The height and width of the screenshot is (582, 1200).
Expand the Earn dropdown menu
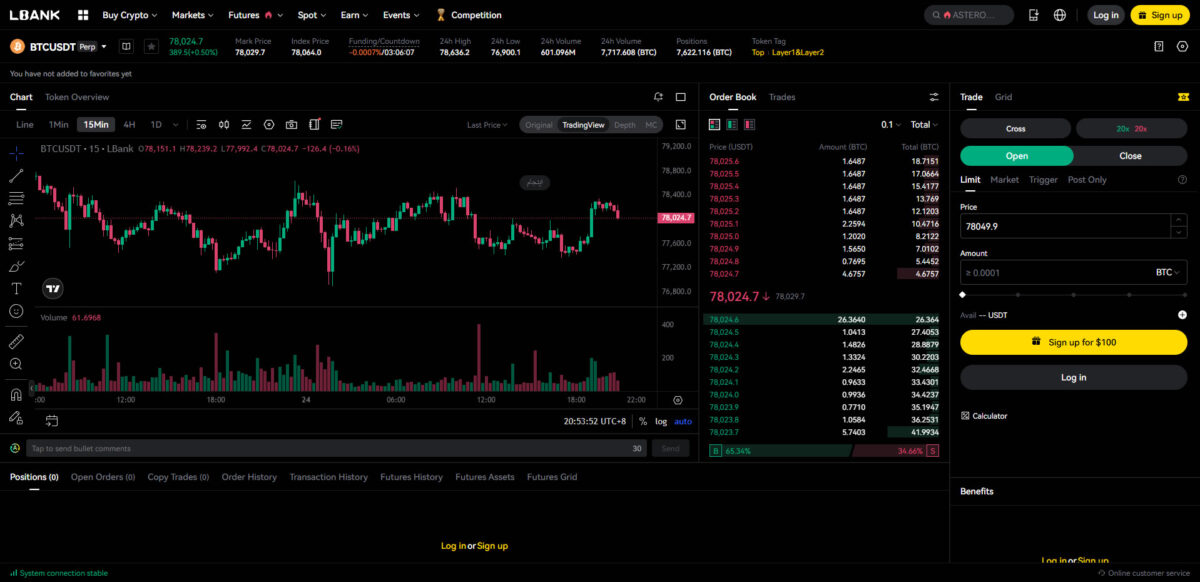pos(354,15)
